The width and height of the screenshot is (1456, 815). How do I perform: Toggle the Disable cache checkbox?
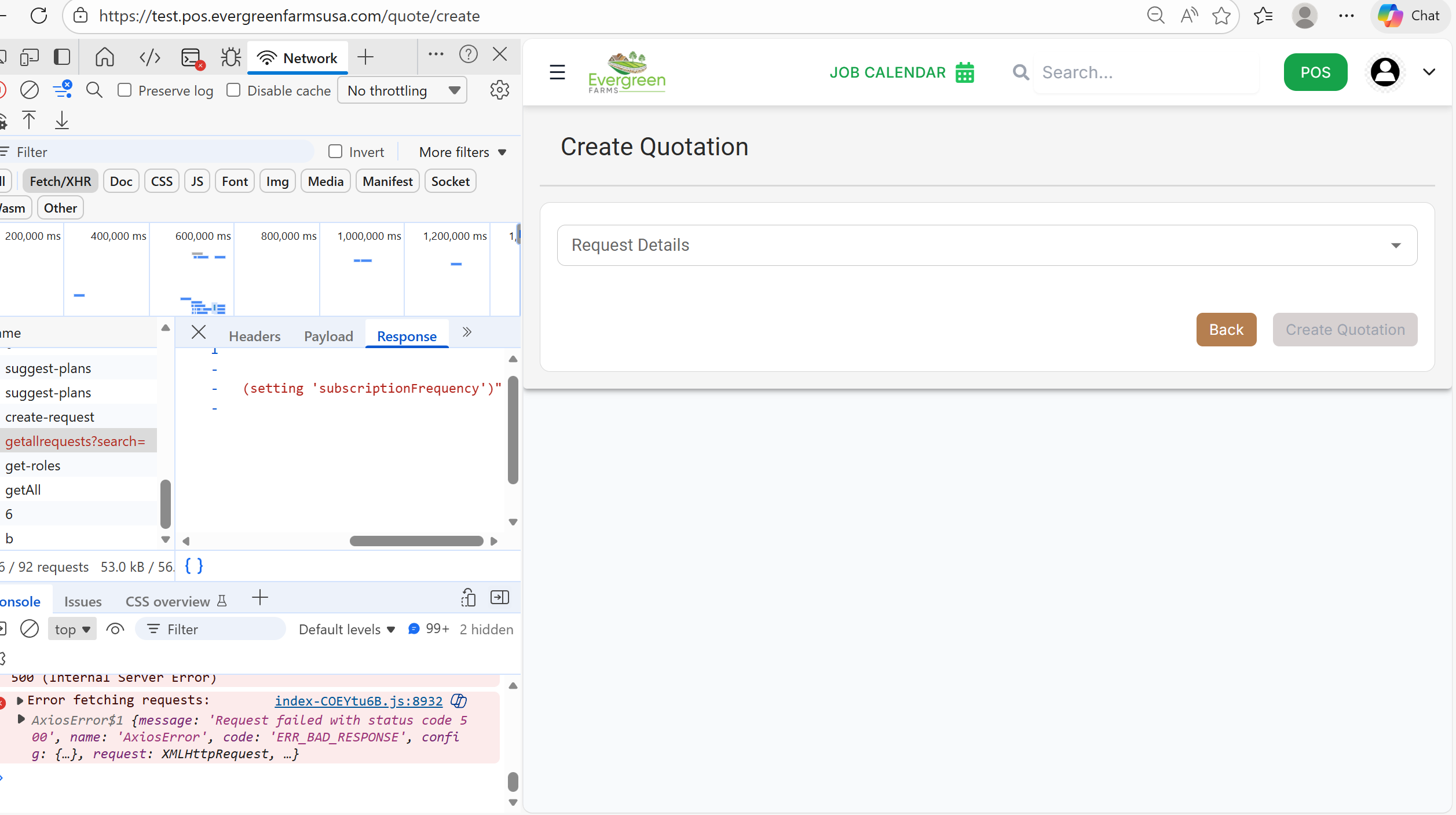pyautogui.click(x=233, y=90)
